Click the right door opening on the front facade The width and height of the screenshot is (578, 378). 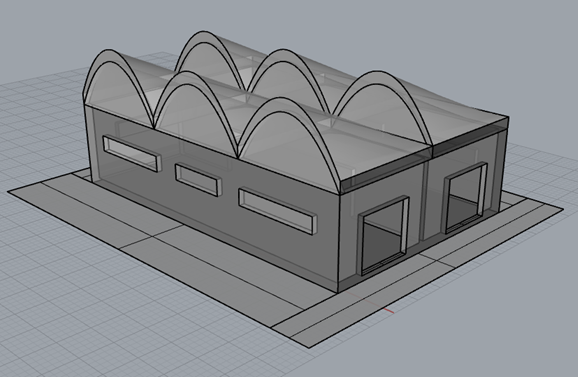coord(465,198)
